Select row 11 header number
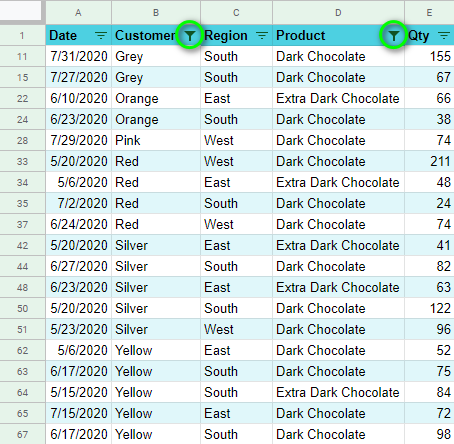Image resolution: width=454 pixels, height=444 pixels. (22, 56)
